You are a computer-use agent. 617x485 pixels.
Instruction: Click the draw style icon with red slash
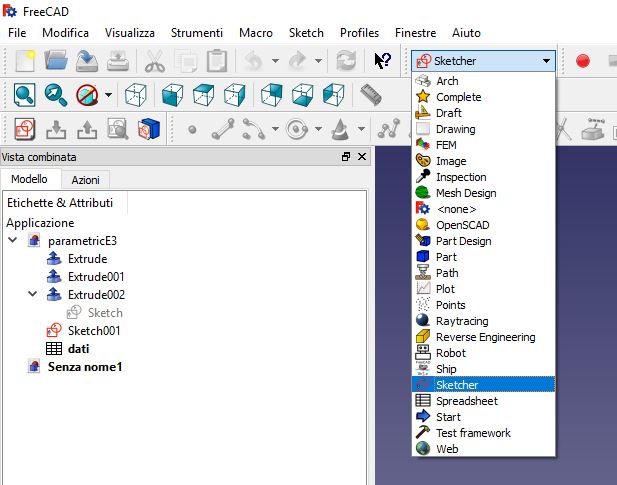pos(87,95)
